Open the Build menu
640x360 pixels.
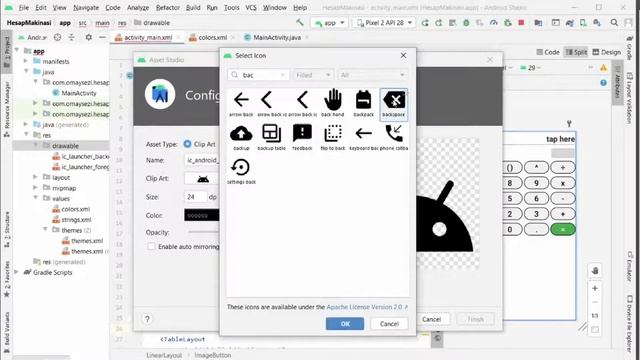point(193,7)
